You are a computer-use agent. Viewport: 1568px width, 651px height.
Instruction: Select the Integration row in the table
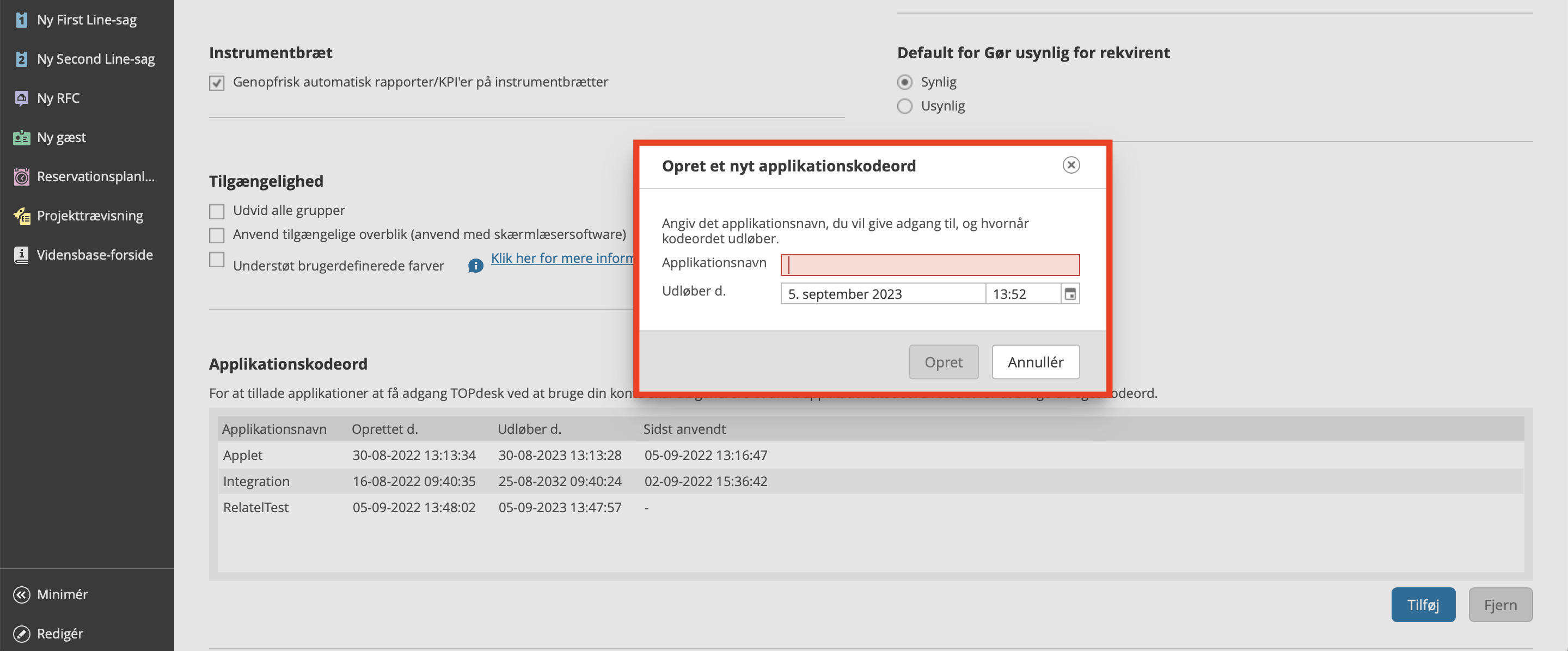(x=870, y=481)
